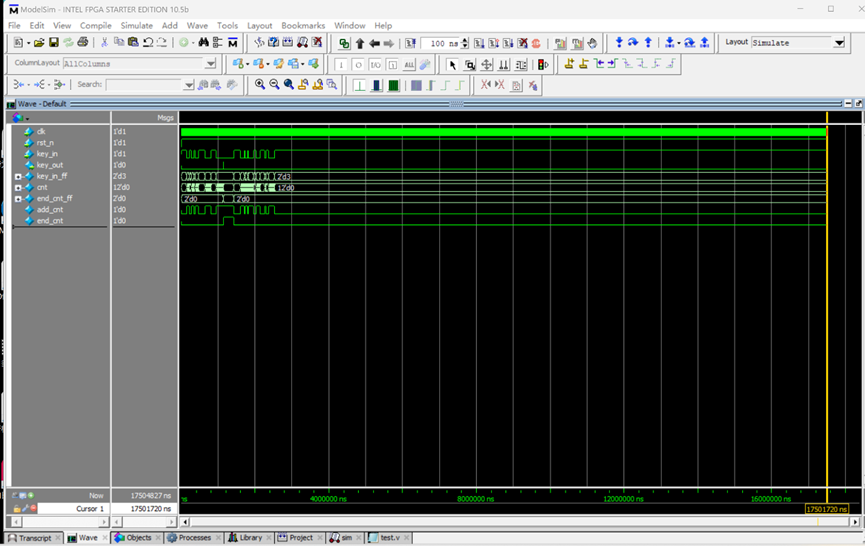Screen dimensions: 865x546
Task: Click the Print icon in toolbar
Action: click(83, 42)
